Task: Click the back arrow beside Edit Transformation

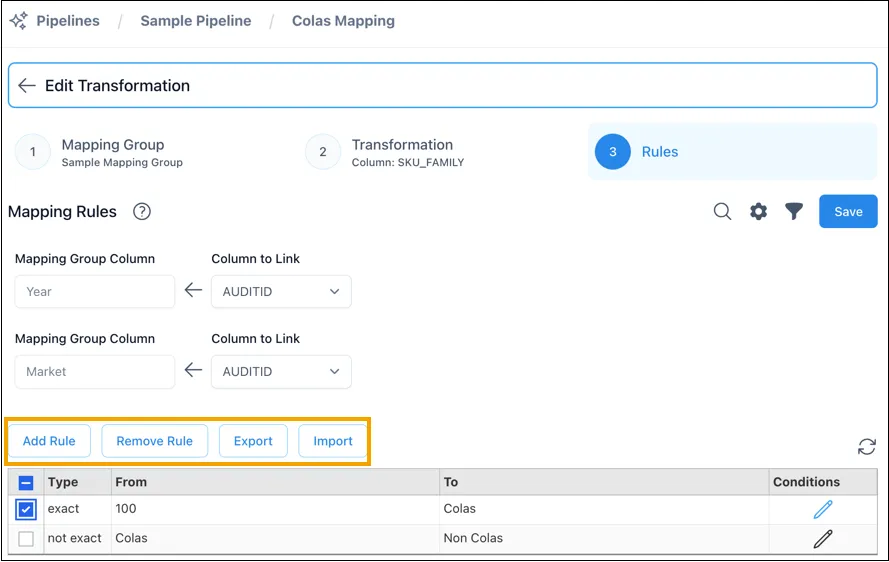Action: (x=27, y=86)
